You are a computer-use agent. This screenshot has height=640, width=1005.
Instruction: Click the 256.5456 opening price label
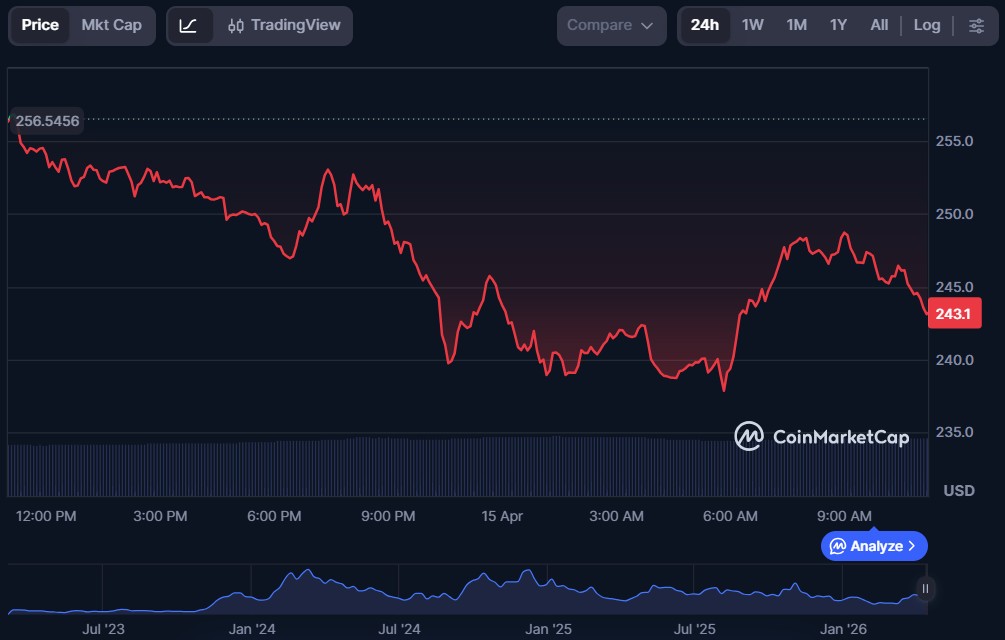[47, 121]
